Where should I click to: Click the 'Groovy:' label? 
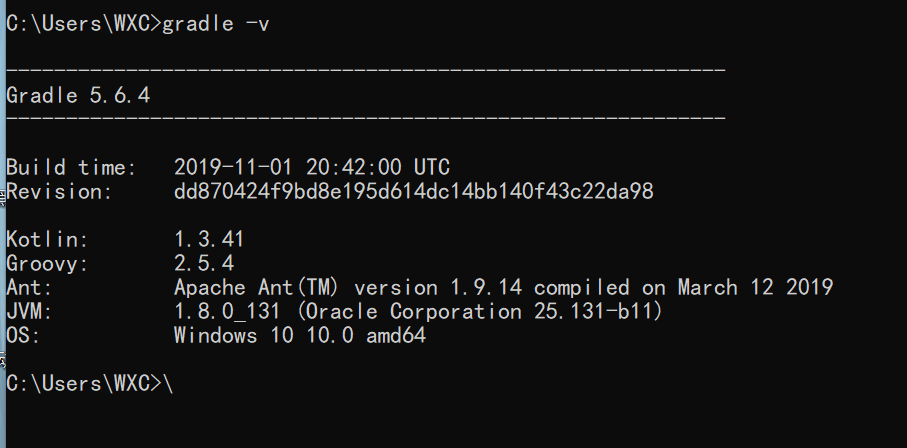point(48,264)
